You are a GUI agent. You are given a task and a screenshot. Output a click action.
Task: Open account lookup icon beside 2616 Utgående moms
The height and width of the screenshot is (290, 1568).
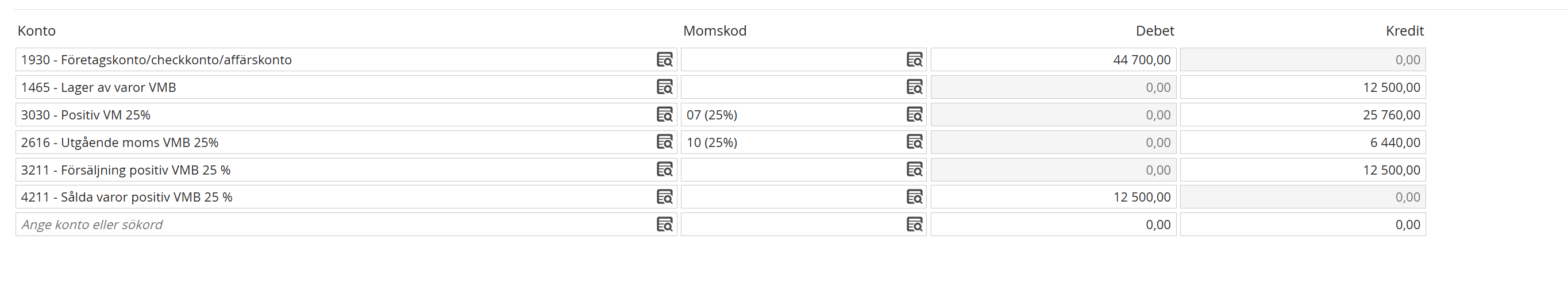664,142
